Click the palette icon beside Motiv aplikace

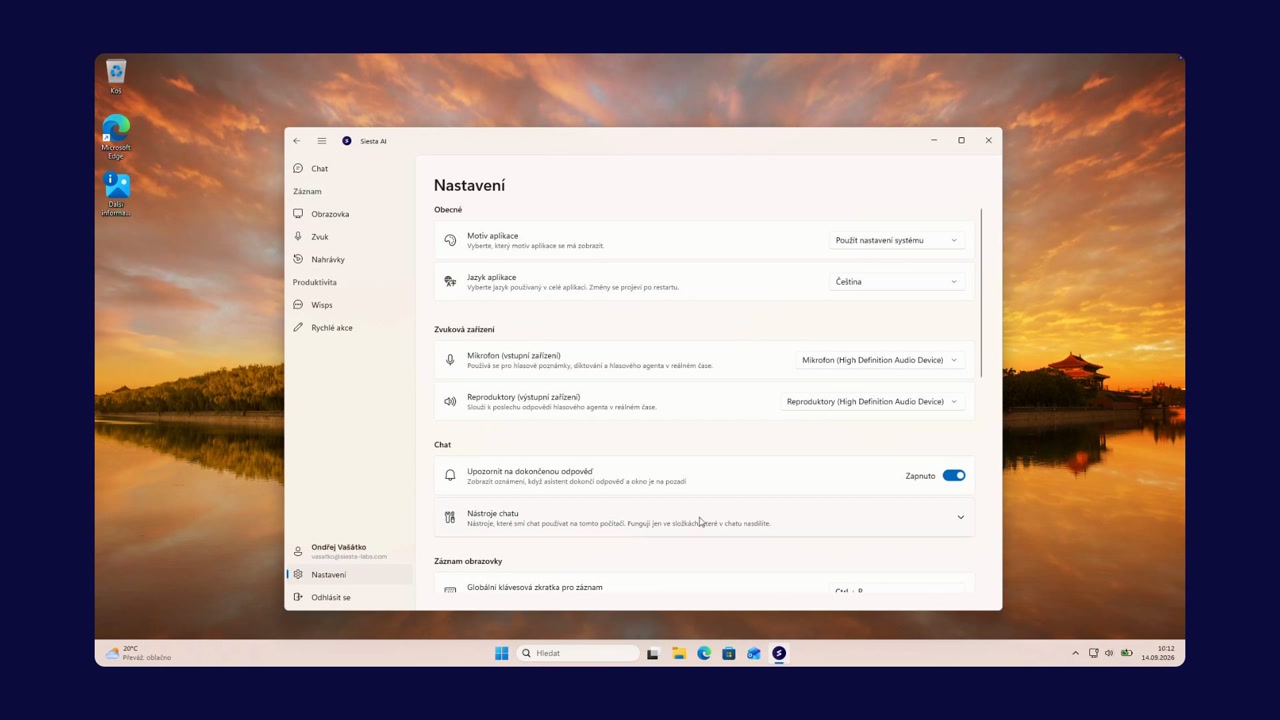tap(450, 240)
